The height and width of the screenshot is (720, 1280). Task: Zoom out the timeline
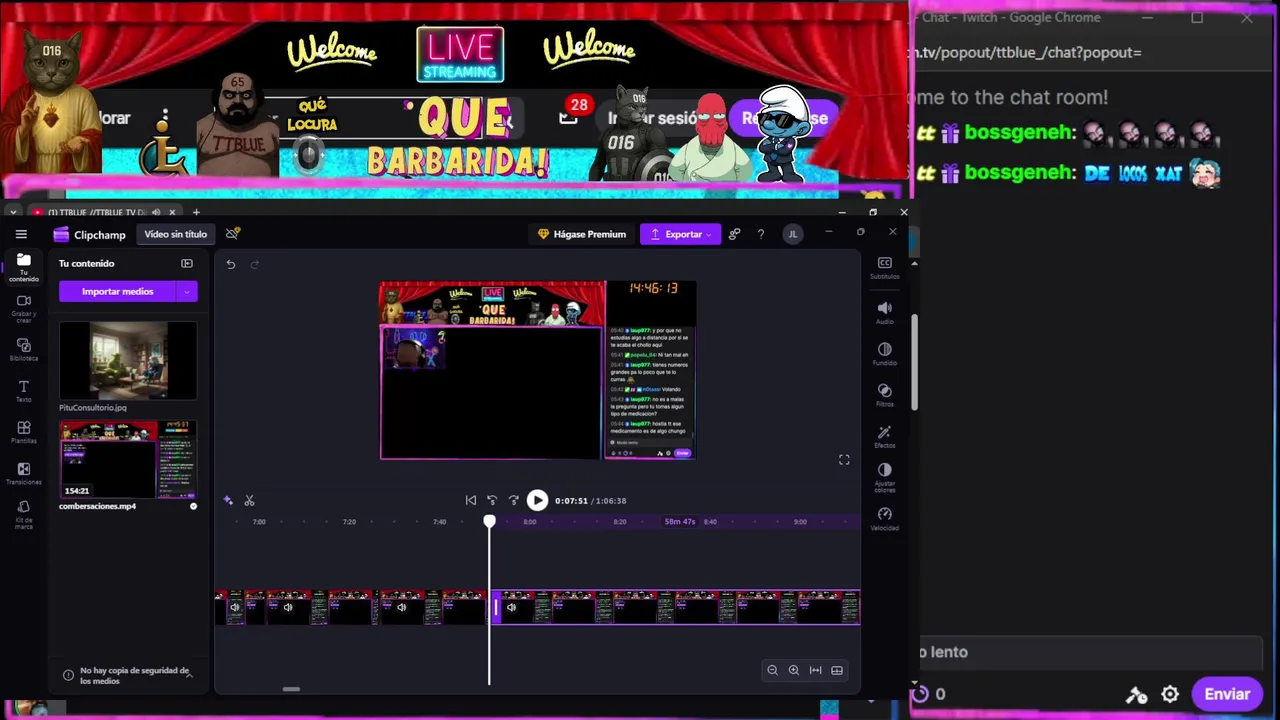[x=772, y=670]
